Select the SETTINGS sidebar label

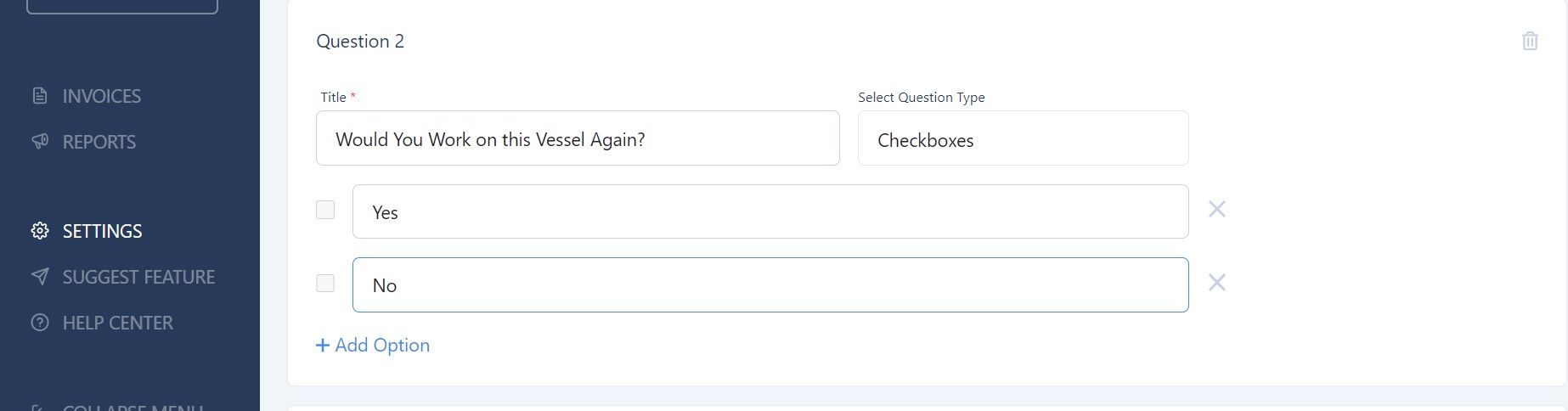point(103,231)
